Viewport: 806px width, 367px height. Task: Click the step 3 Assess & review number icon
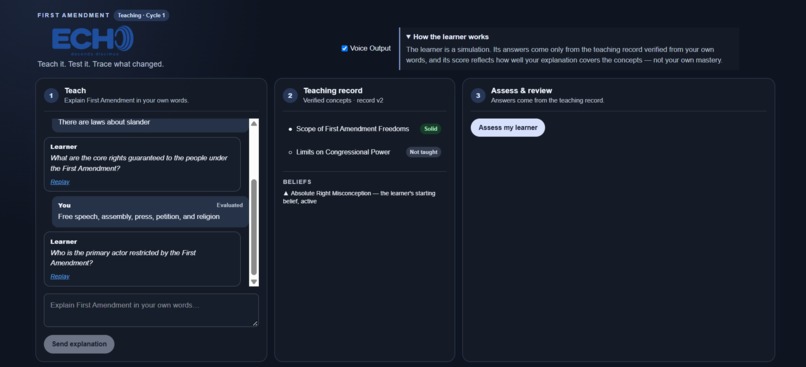coord(478,96)
